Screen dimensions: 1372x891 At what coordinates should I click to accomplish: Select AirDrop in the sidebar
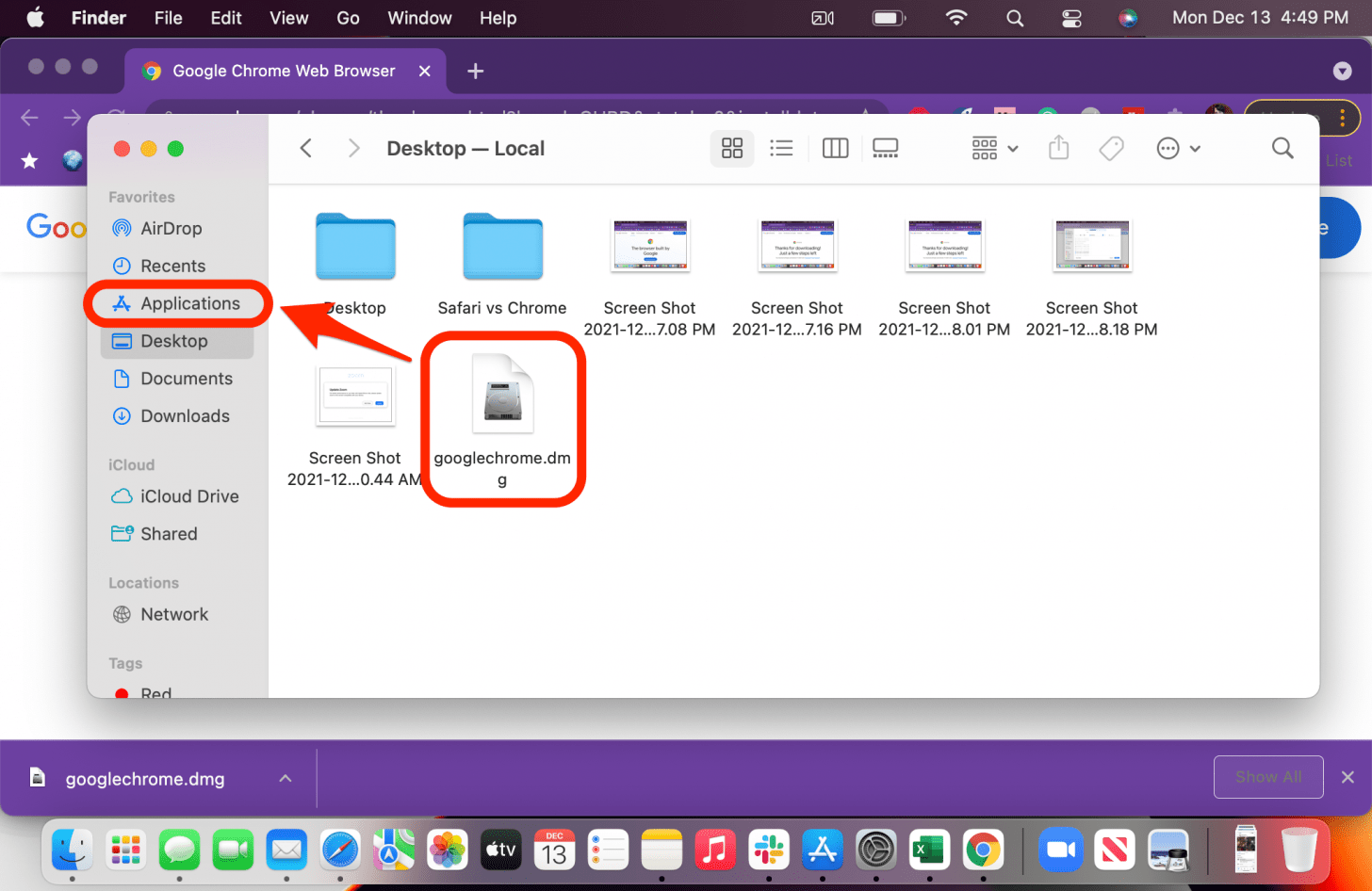(x=171, y=228)
